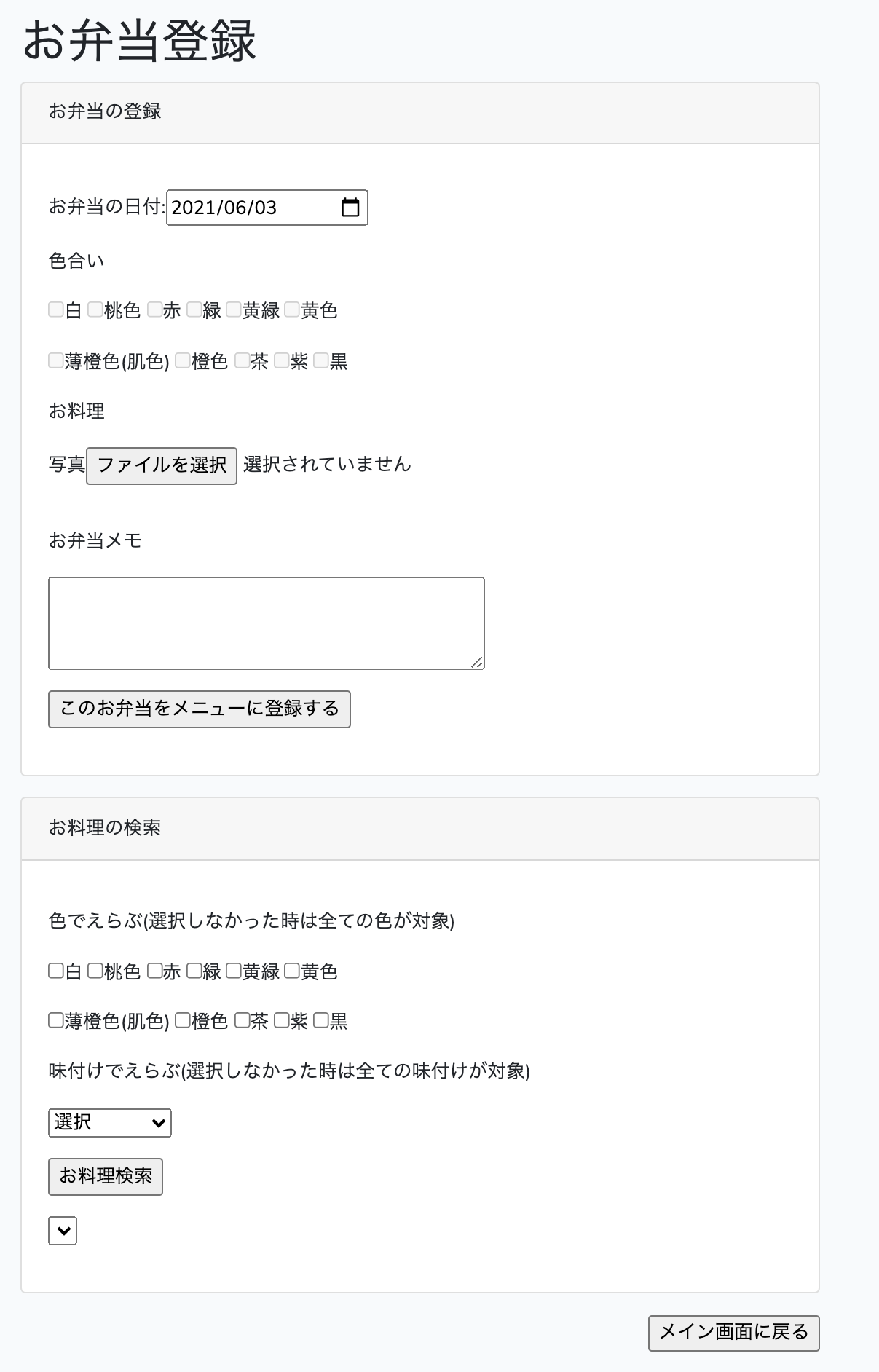This screenshot has height=1372, width=879.
Task: Check 黒 box in search section
Action: pyautogui.click(x=321, y=1020)
